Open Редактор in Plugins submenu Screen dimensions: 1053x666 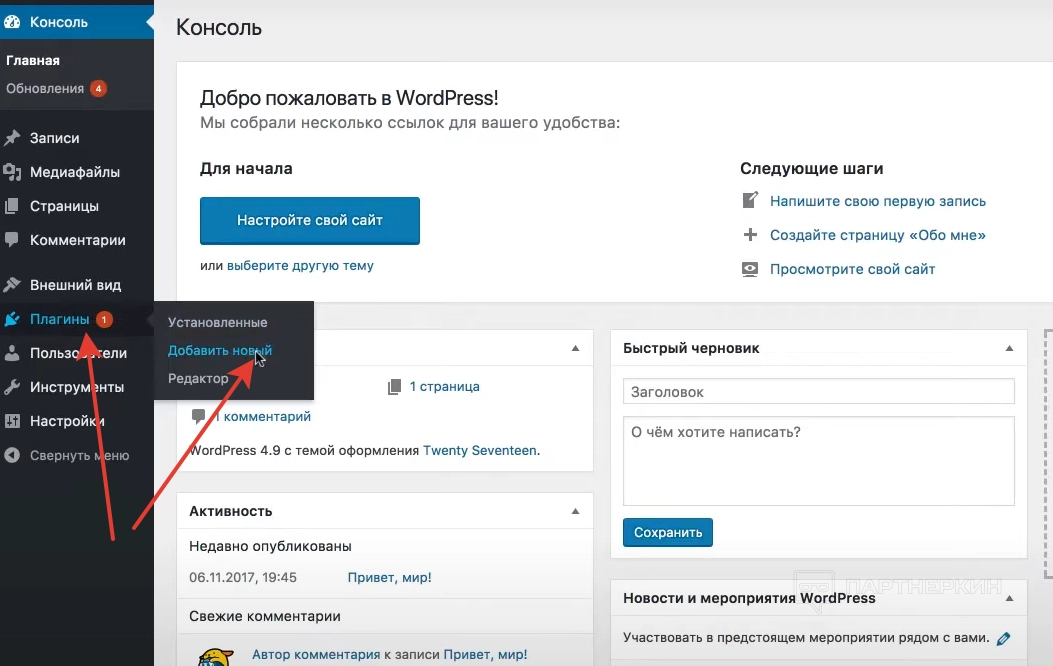tap(198, 379)
